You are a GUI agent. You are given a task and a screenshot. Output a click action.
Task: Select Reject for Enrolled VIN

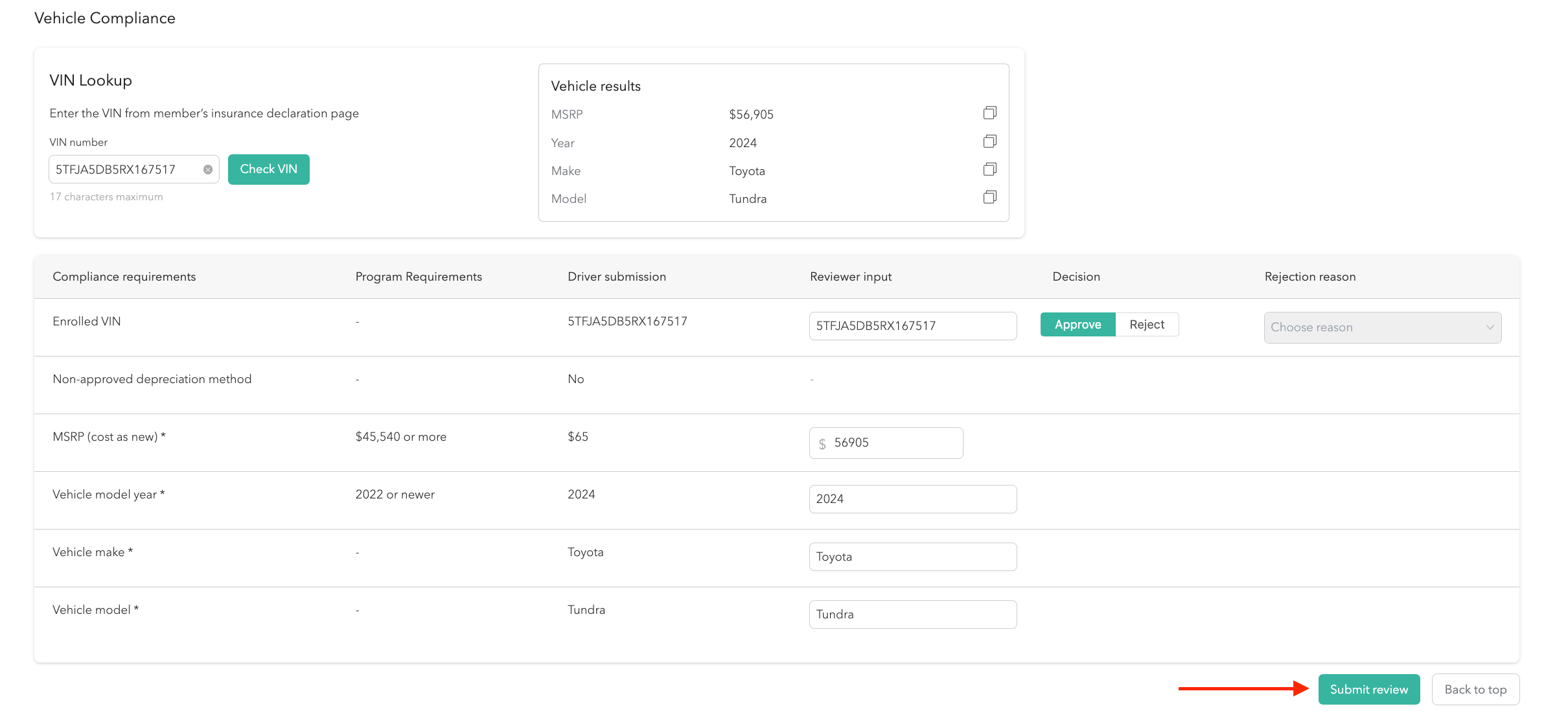pos(1146,325)
